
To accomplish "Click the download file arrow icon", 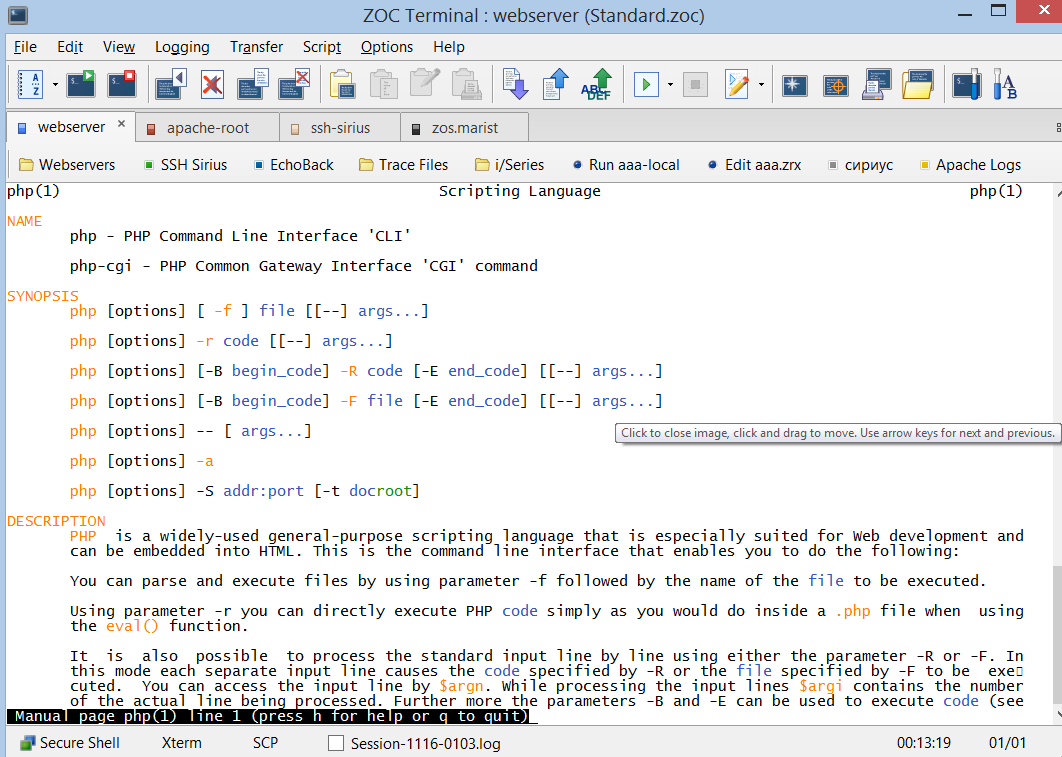I will point(515,85).
